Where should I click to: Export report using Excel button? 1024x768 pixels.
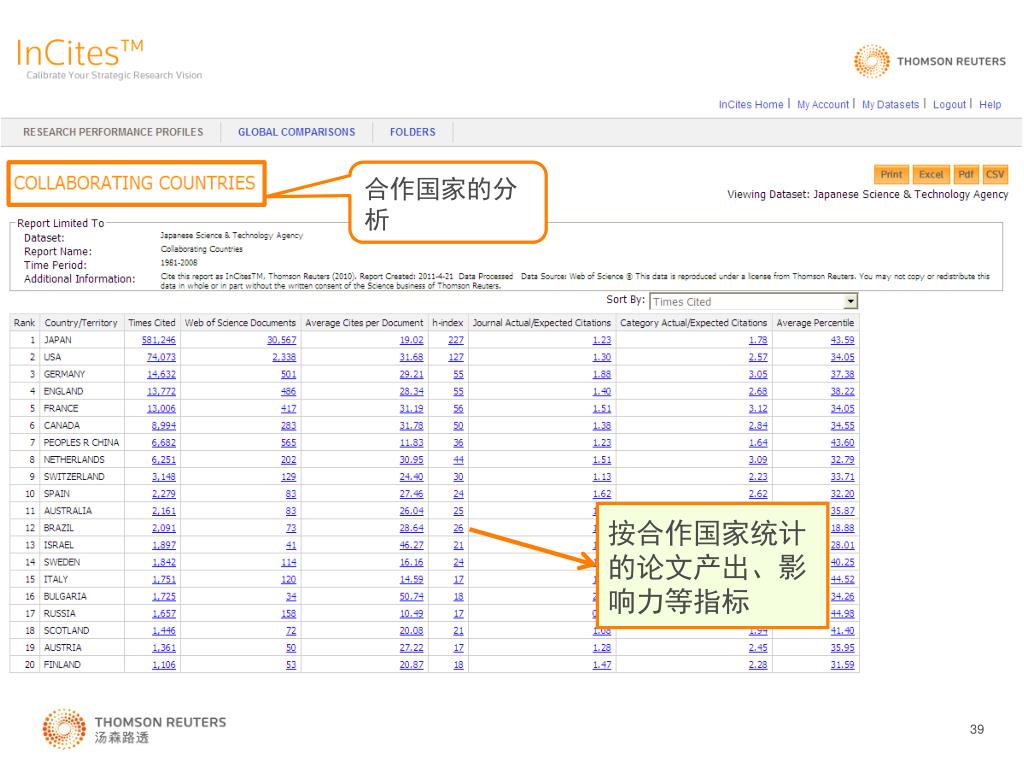tap(931, 174)
